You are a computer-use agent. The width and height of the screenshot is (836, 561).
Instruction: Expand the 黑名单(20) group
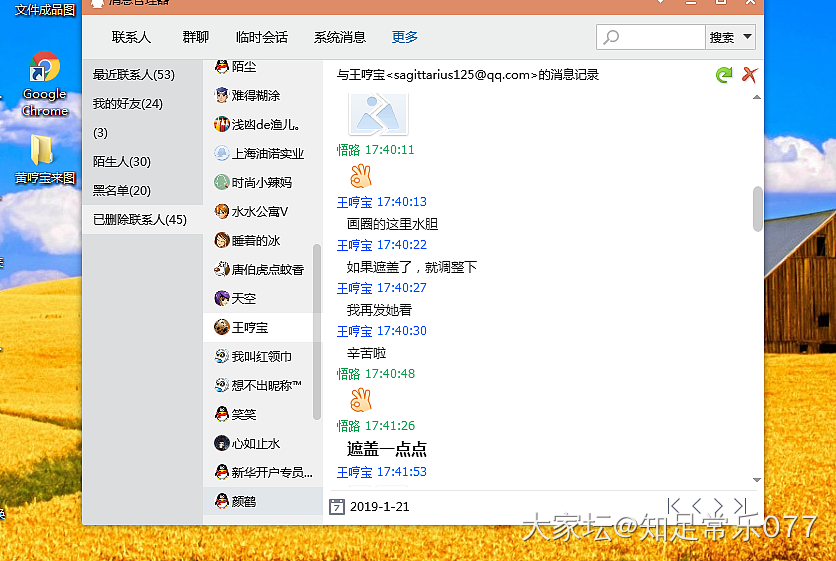click(122, 191)
